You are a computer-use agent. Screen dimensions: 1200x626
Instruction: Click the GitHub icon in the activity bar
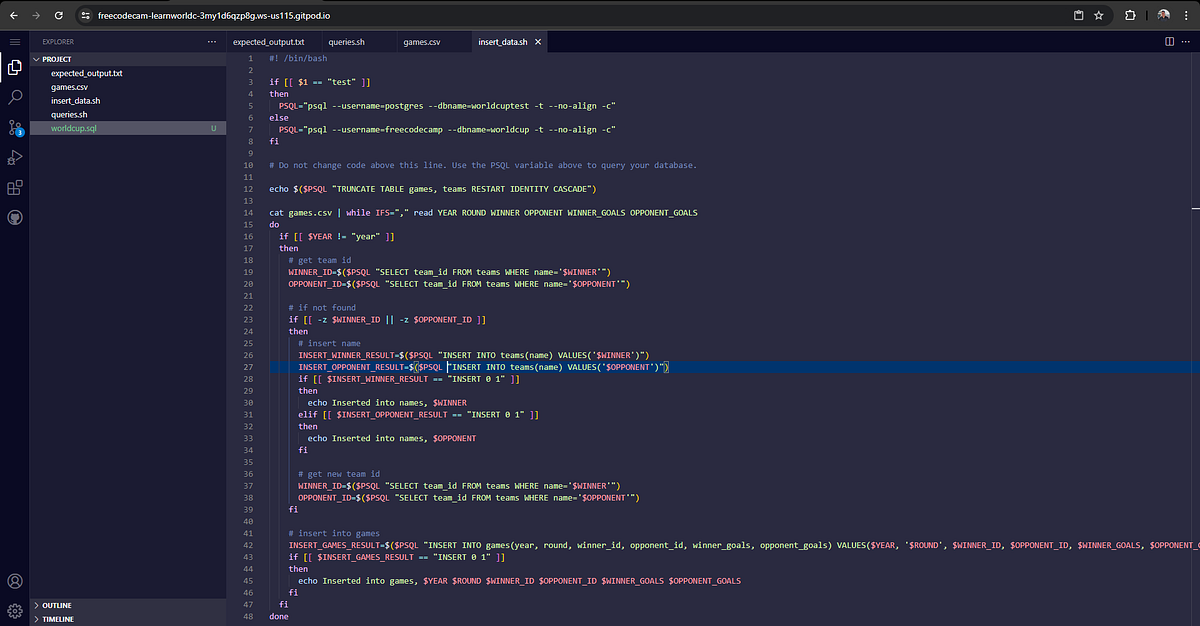[x=14, y=217]
